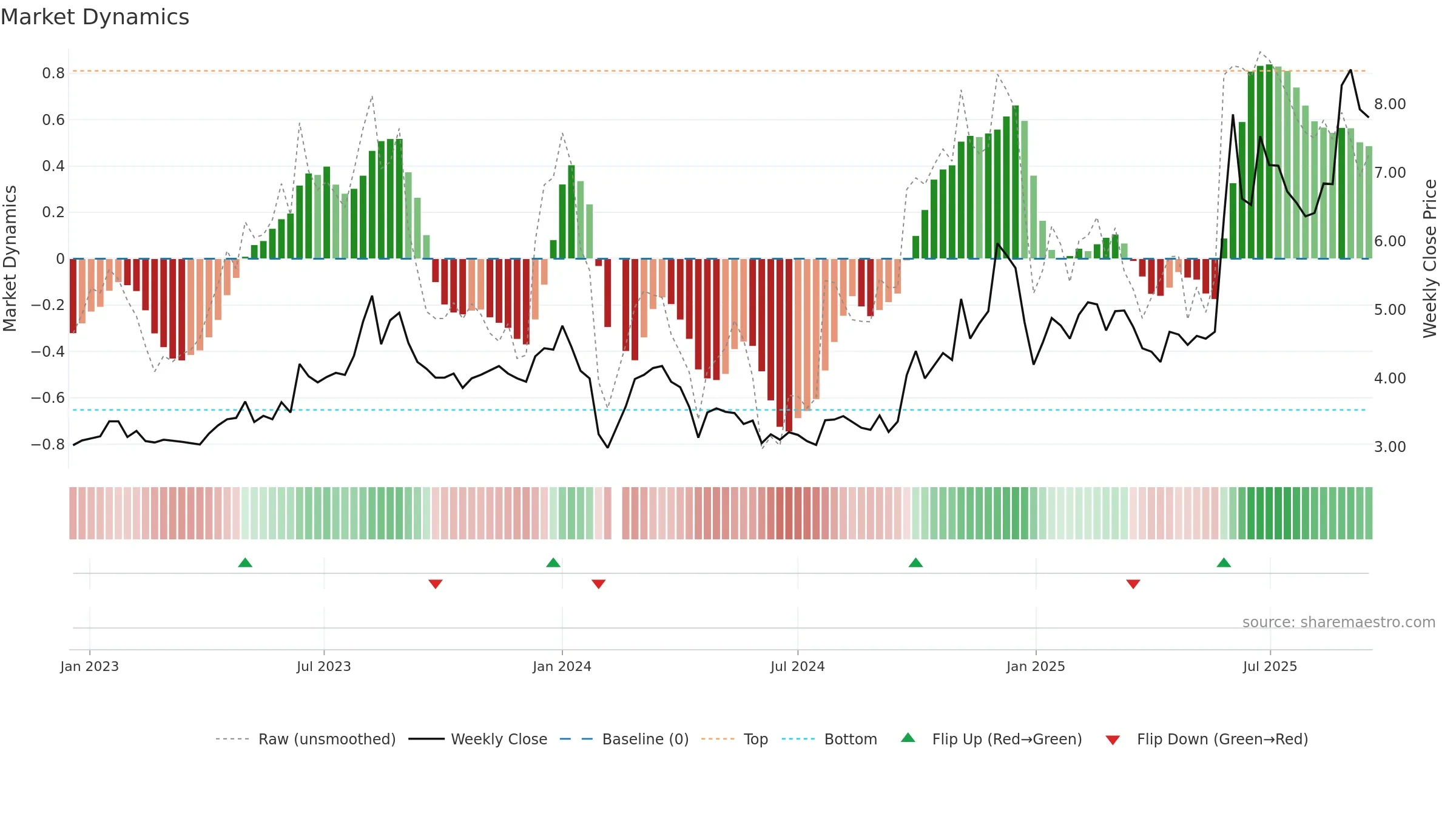Image resolution: width=1456 pixels, height=819 pixels.
Task: Toggle the Bottom legend entry
Action: pyautogui.click(x=829, y=739)
